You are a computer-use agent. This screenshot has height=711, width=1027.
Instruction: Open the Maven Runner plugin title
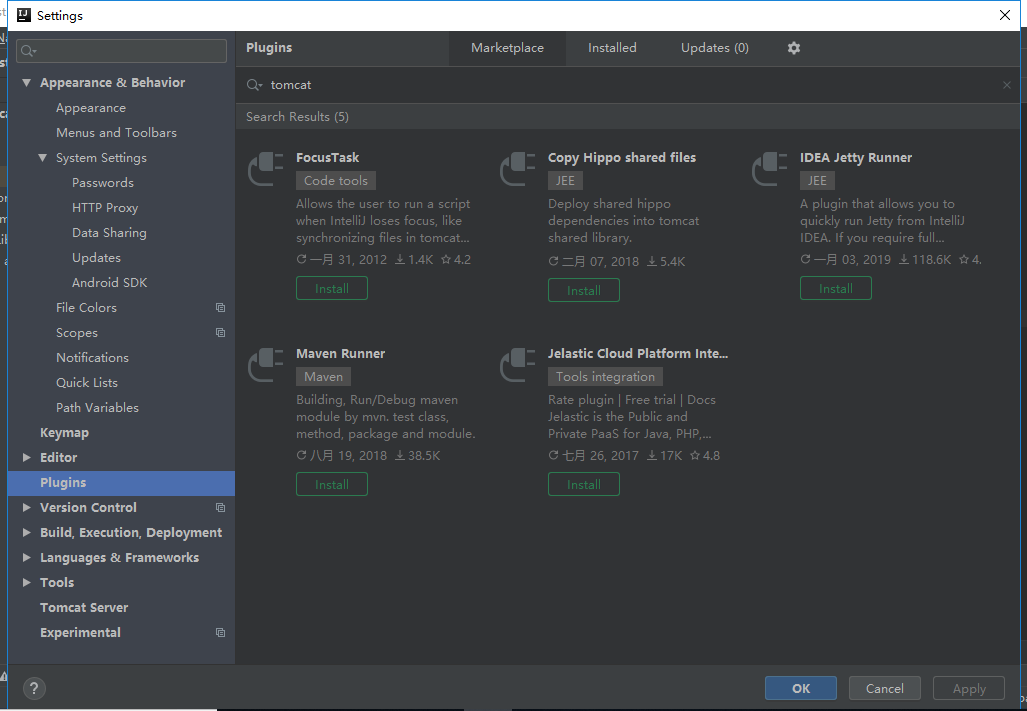[x=341, y=354]
